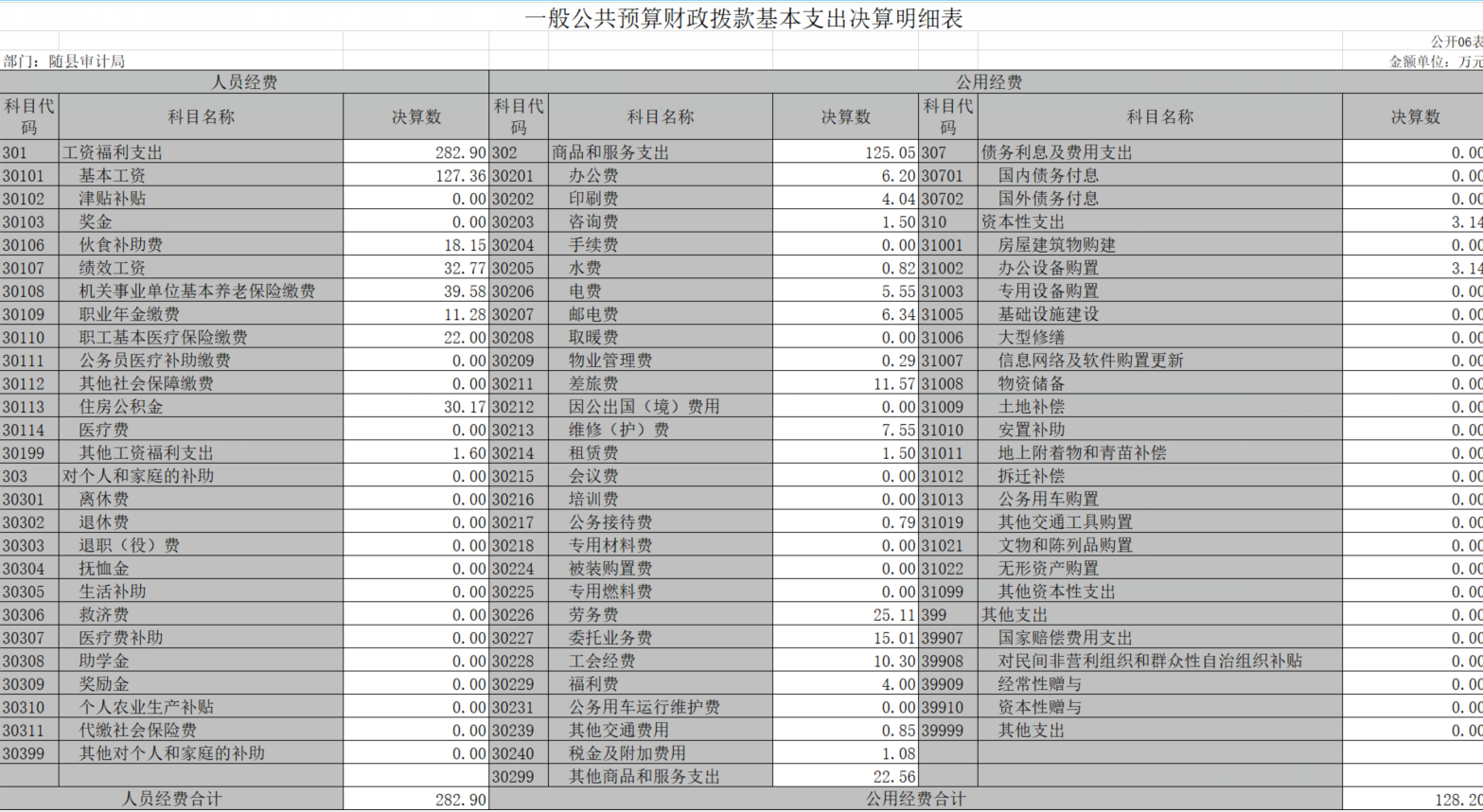Click the 职业年金缴费 cell
This screenshot has height=812, width=1483.
(x=201, y=314)
